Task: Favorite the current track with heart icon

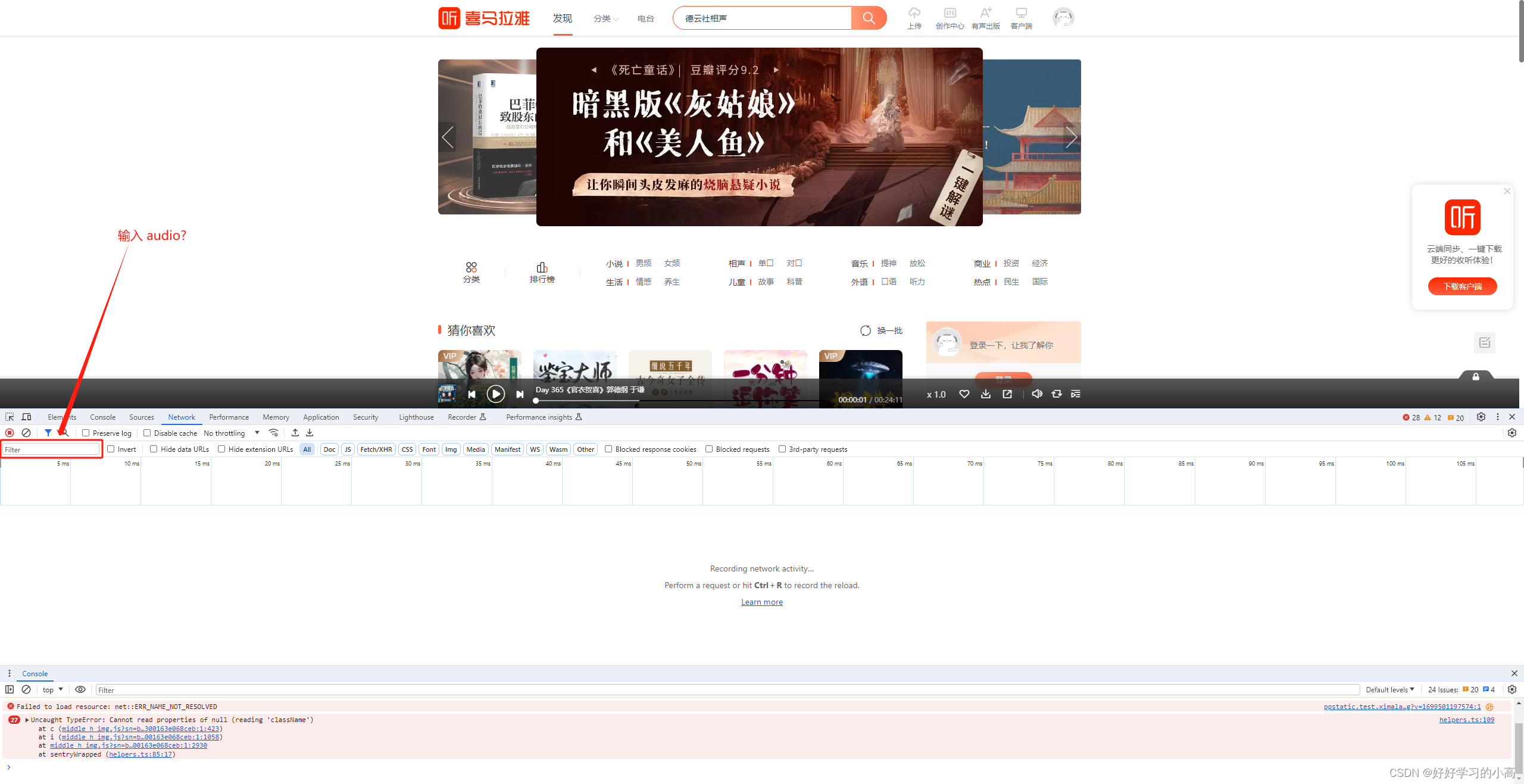Action: coord(964,393)
